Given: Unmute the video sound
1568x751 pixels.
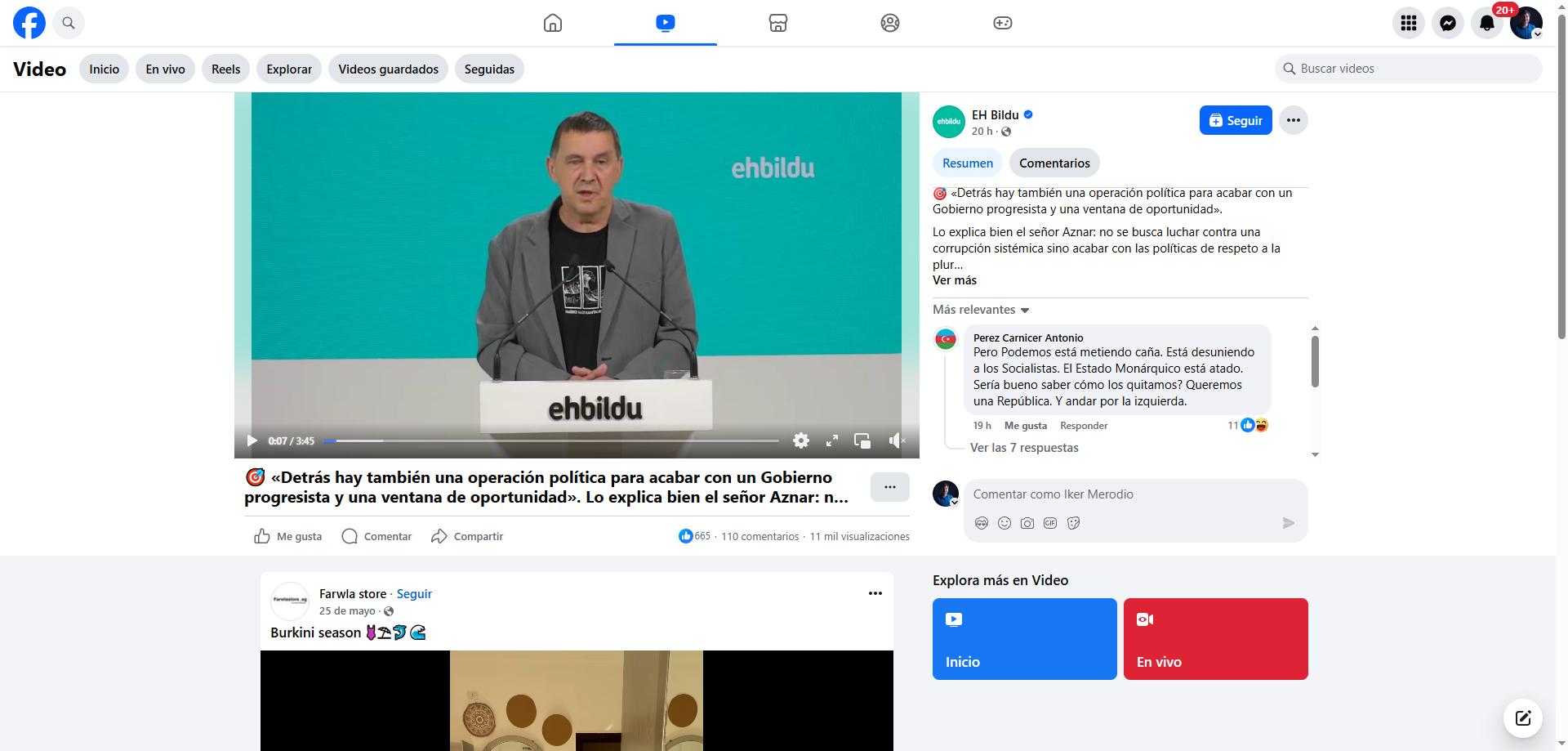Looking at the screenshot, I should [897, 440].
